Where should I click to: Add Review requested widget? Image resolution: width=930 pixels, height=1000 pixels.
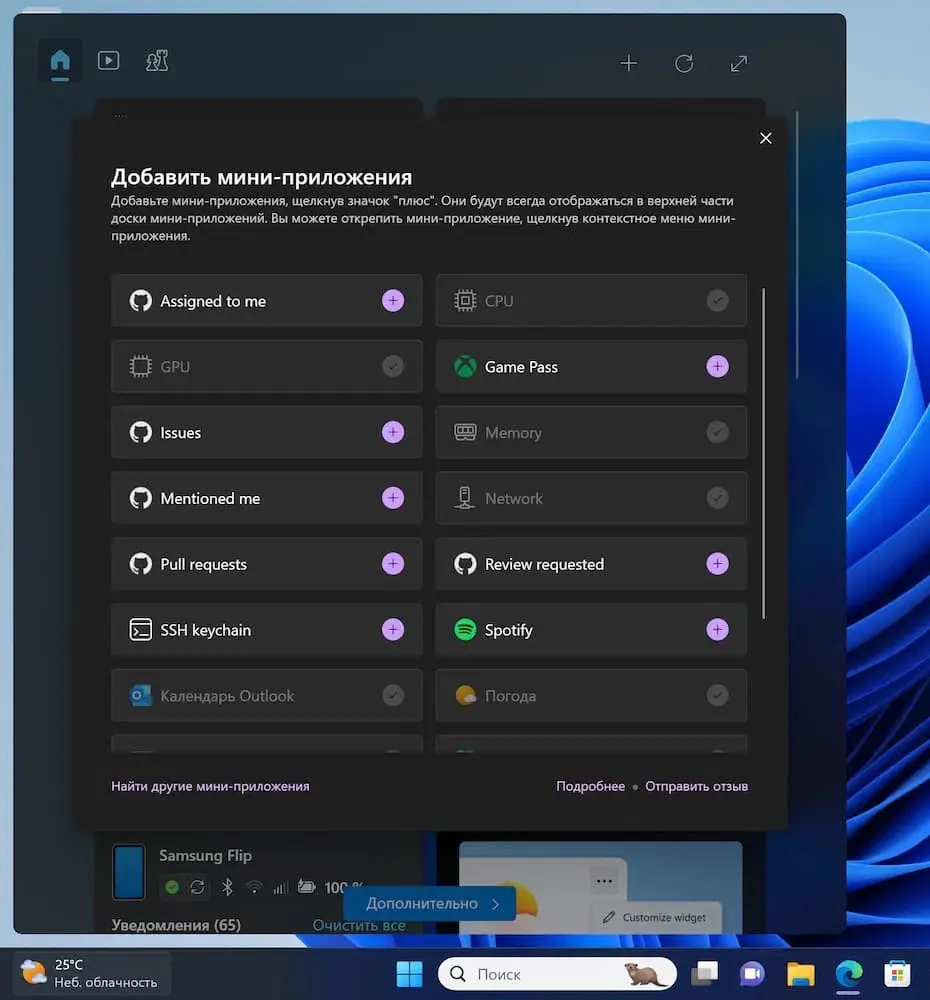point(717,564)
